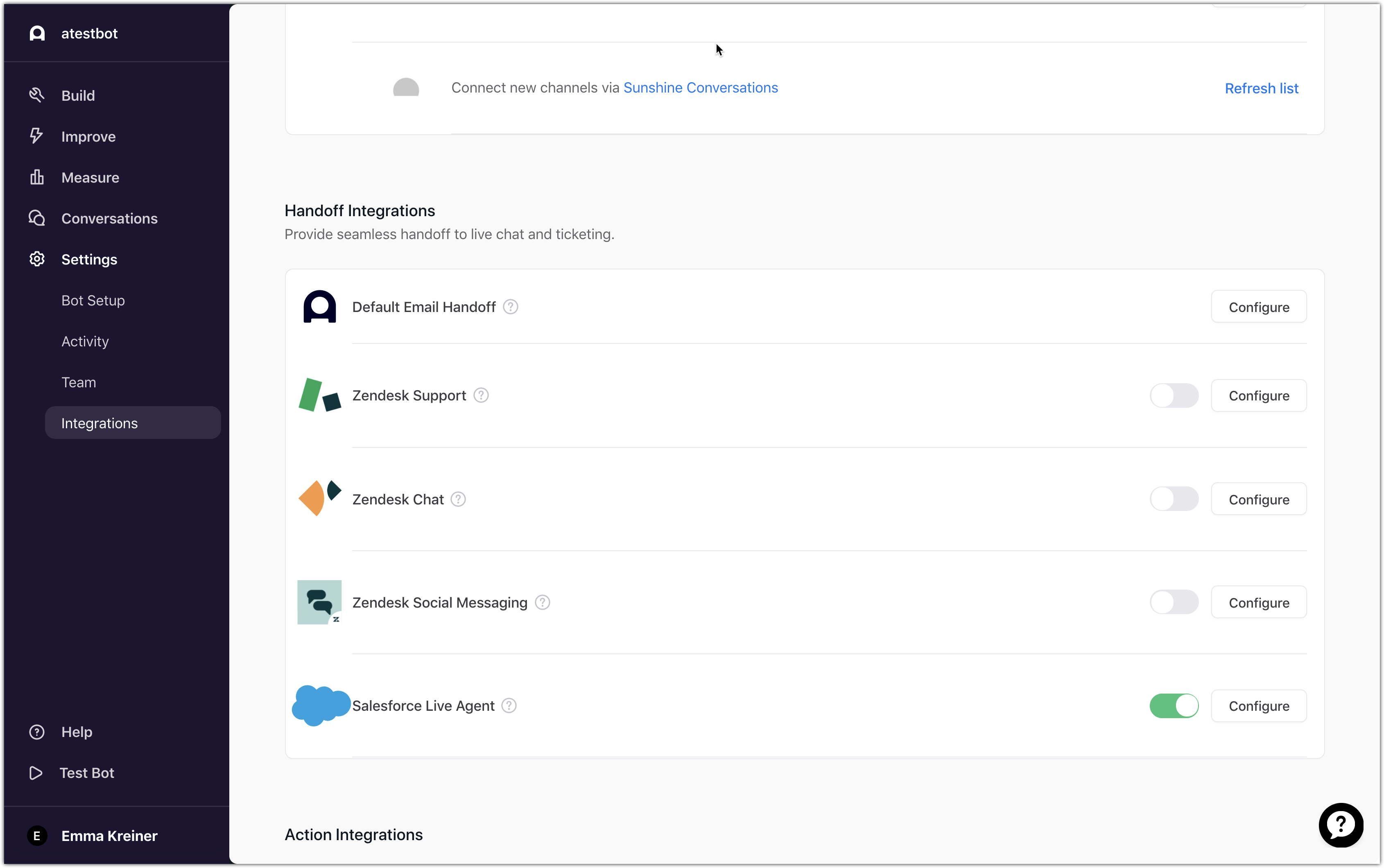Click the Refresh list link
Image resolution: width=1384 pixels, height=868 pixels.
1261,88
